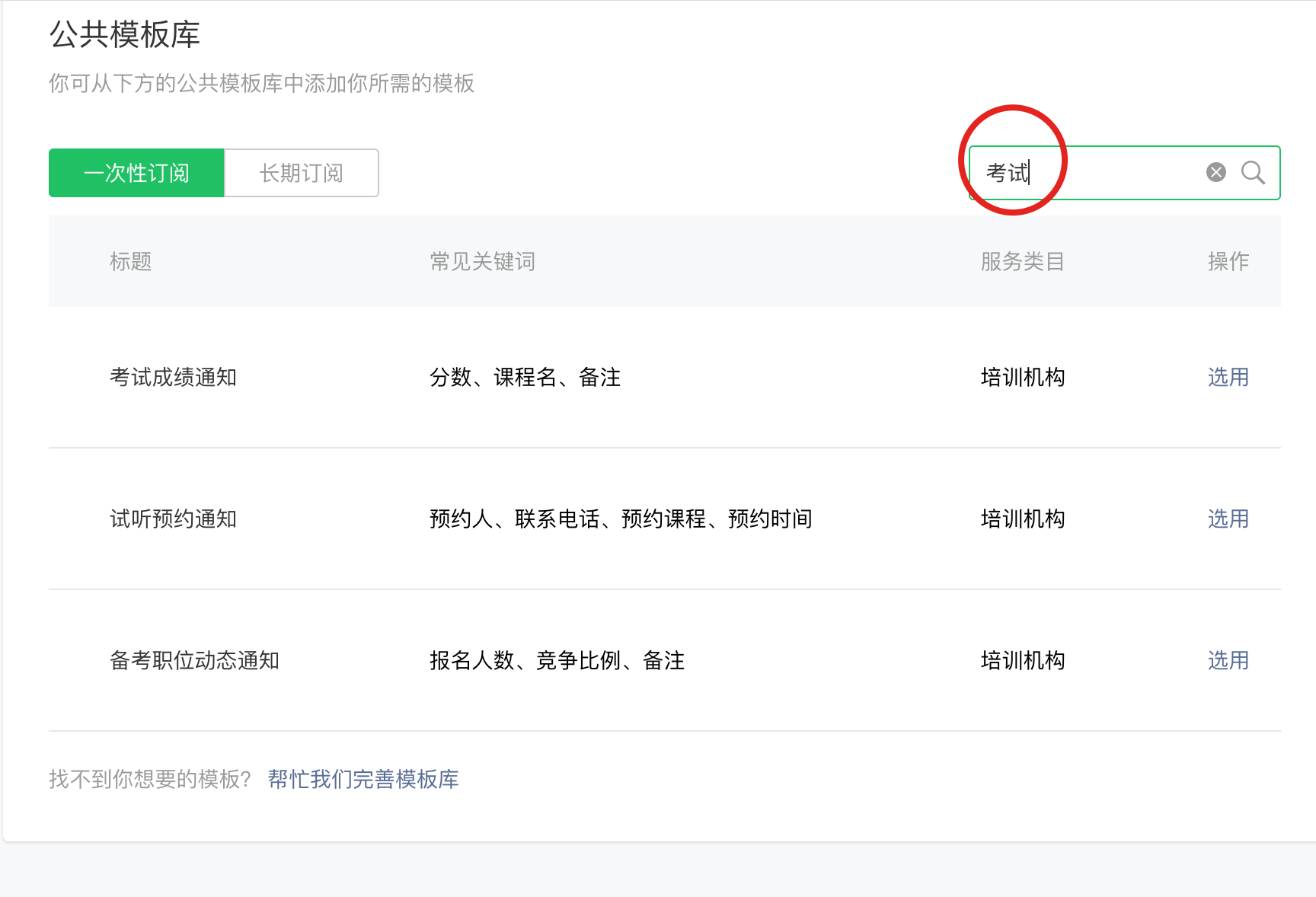Click keywords 分数、课程名、备注
1316x897 pixels.
tap(525, 377)
